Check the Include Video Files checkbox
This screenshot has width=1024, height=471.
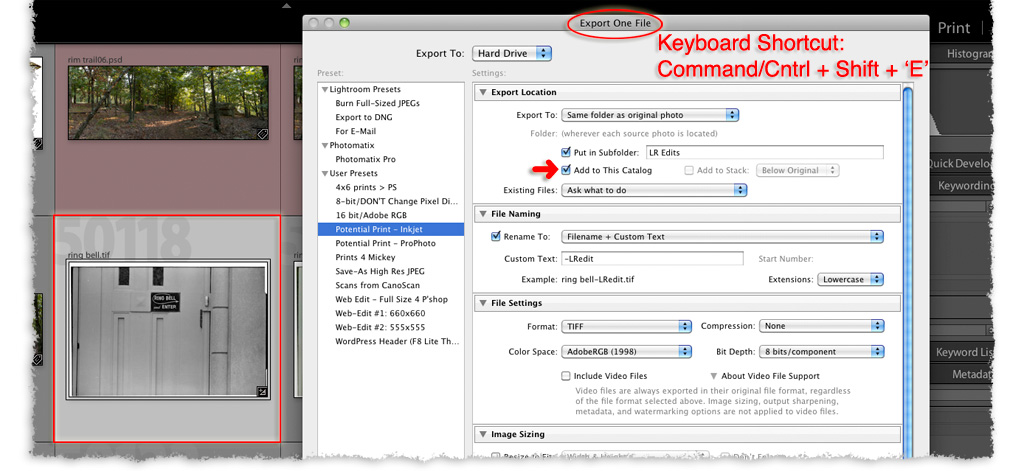point(566,376)
